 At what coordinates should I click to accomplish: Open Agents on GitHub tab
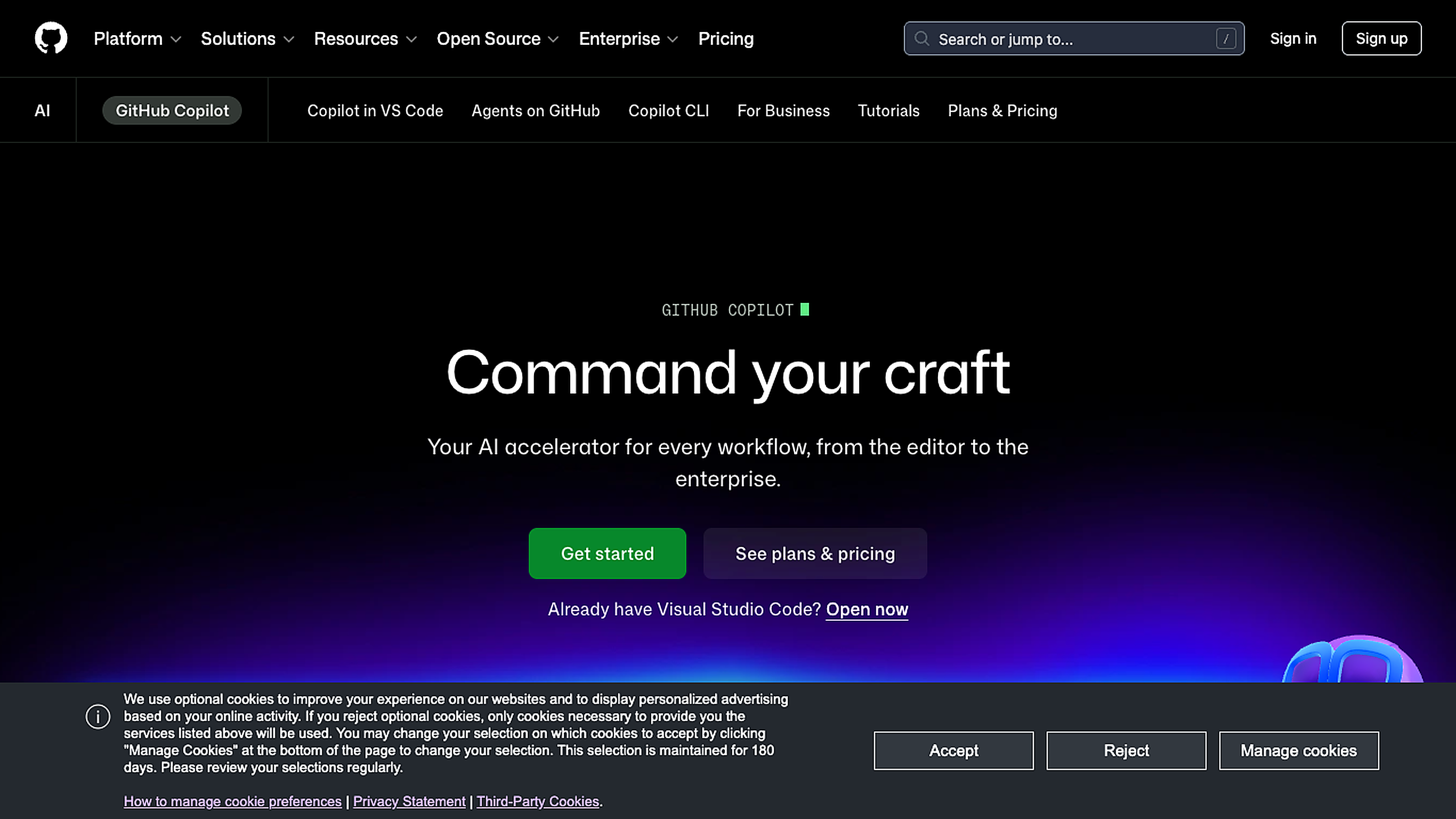tap(536, 110)
